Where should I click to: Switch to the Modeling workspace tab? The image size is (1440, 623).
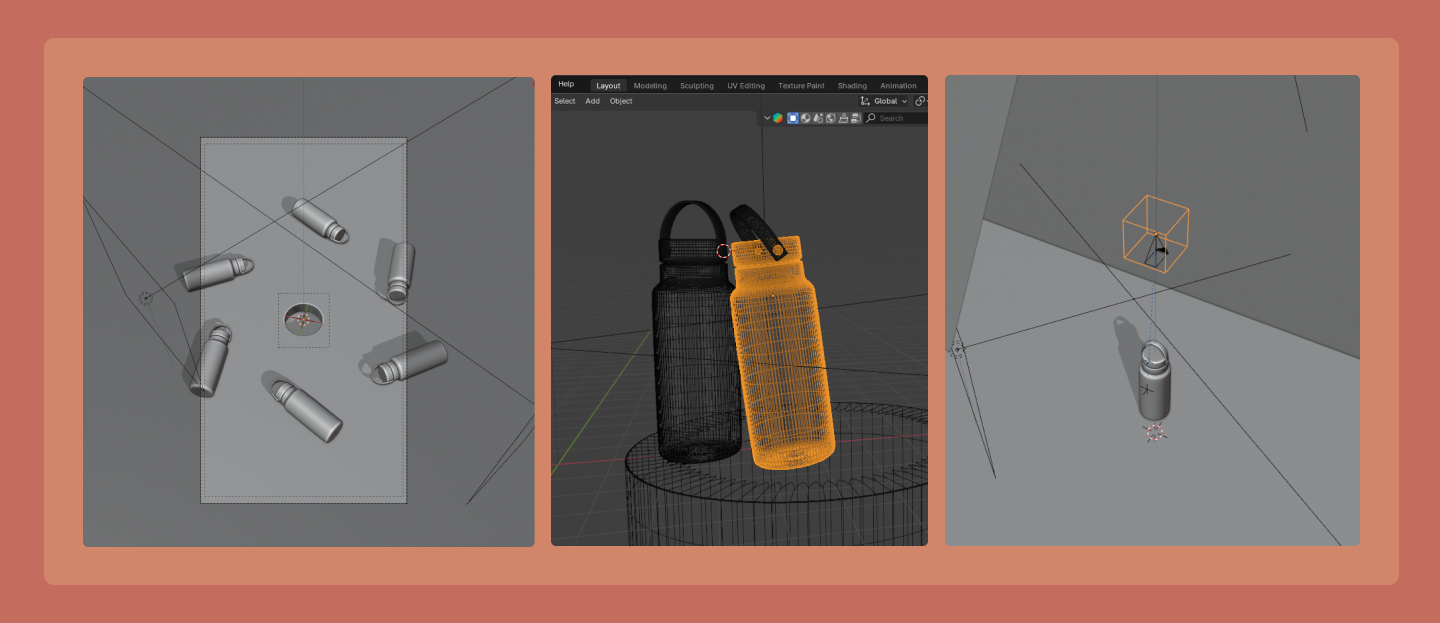(650, 86)
